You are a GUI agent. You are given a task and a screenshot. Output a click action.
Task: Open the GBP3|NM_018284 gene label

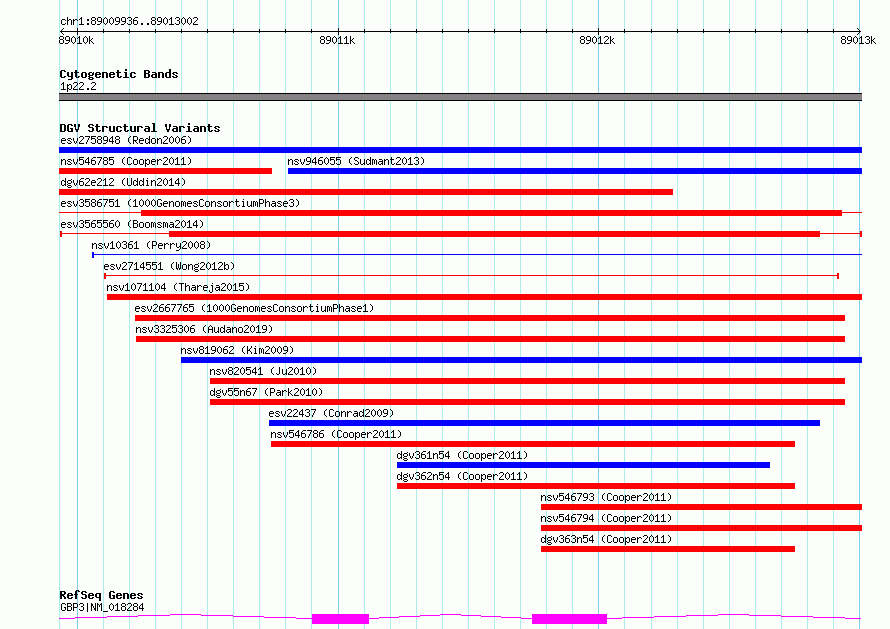tap(102, 607)
